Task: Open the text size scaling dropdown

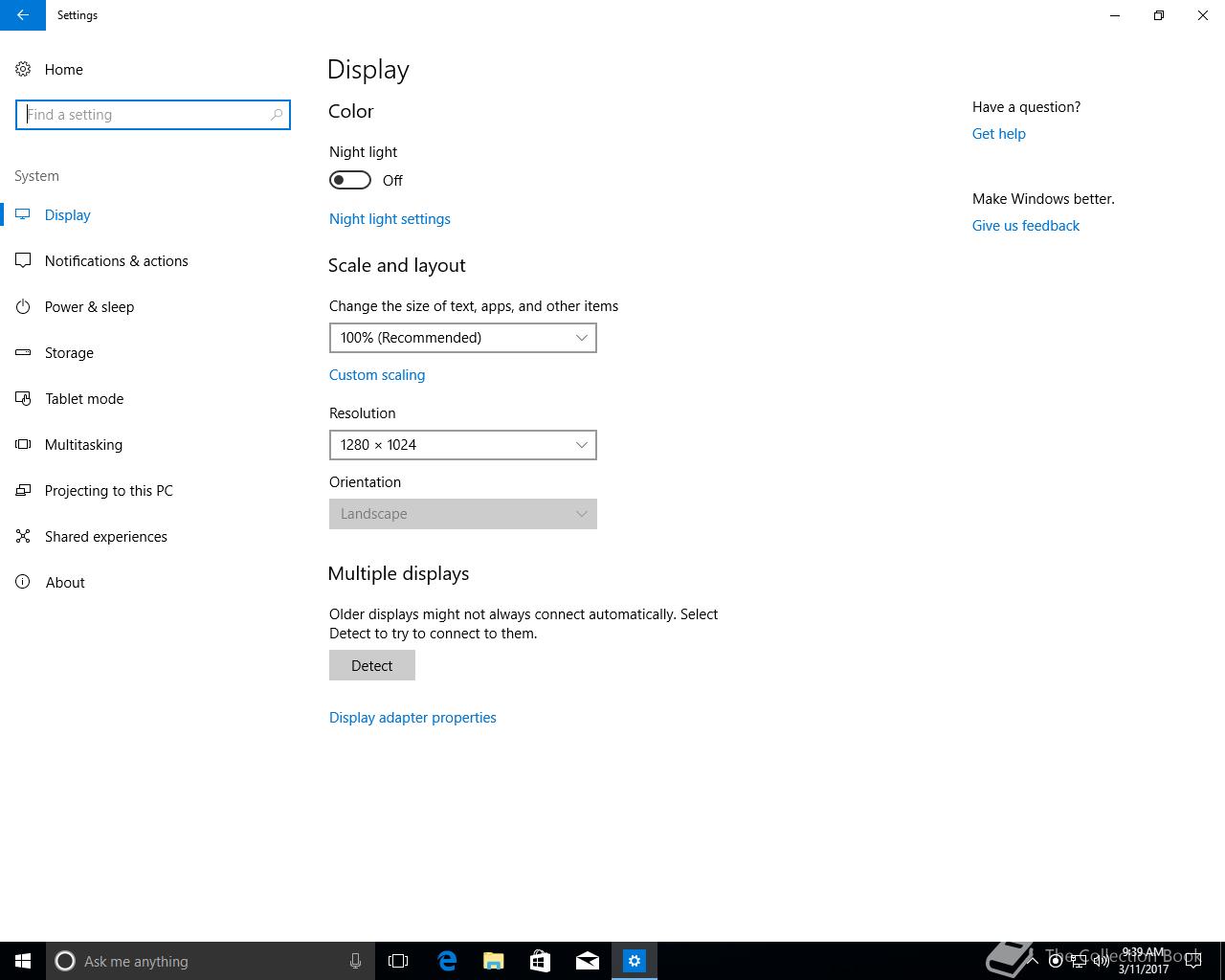Action: click(x=463, y=338)
